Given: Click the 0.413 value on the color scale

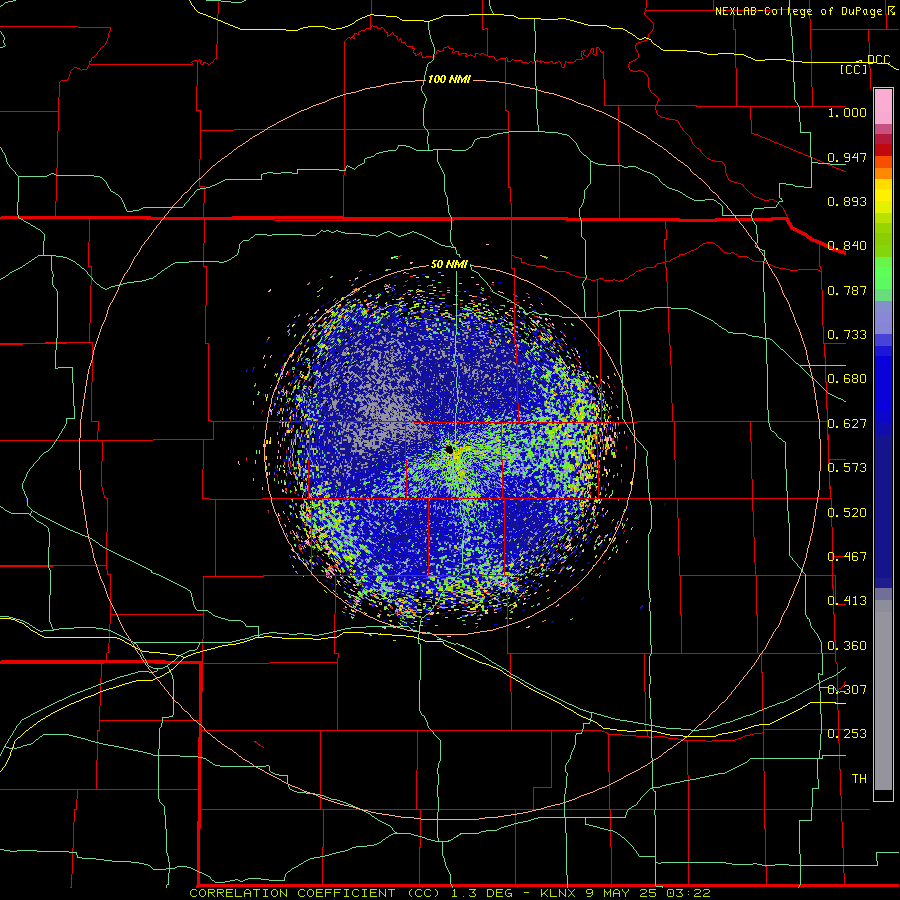Looking at the screenshot, I should pyautogui.click(x=847, y=601).
